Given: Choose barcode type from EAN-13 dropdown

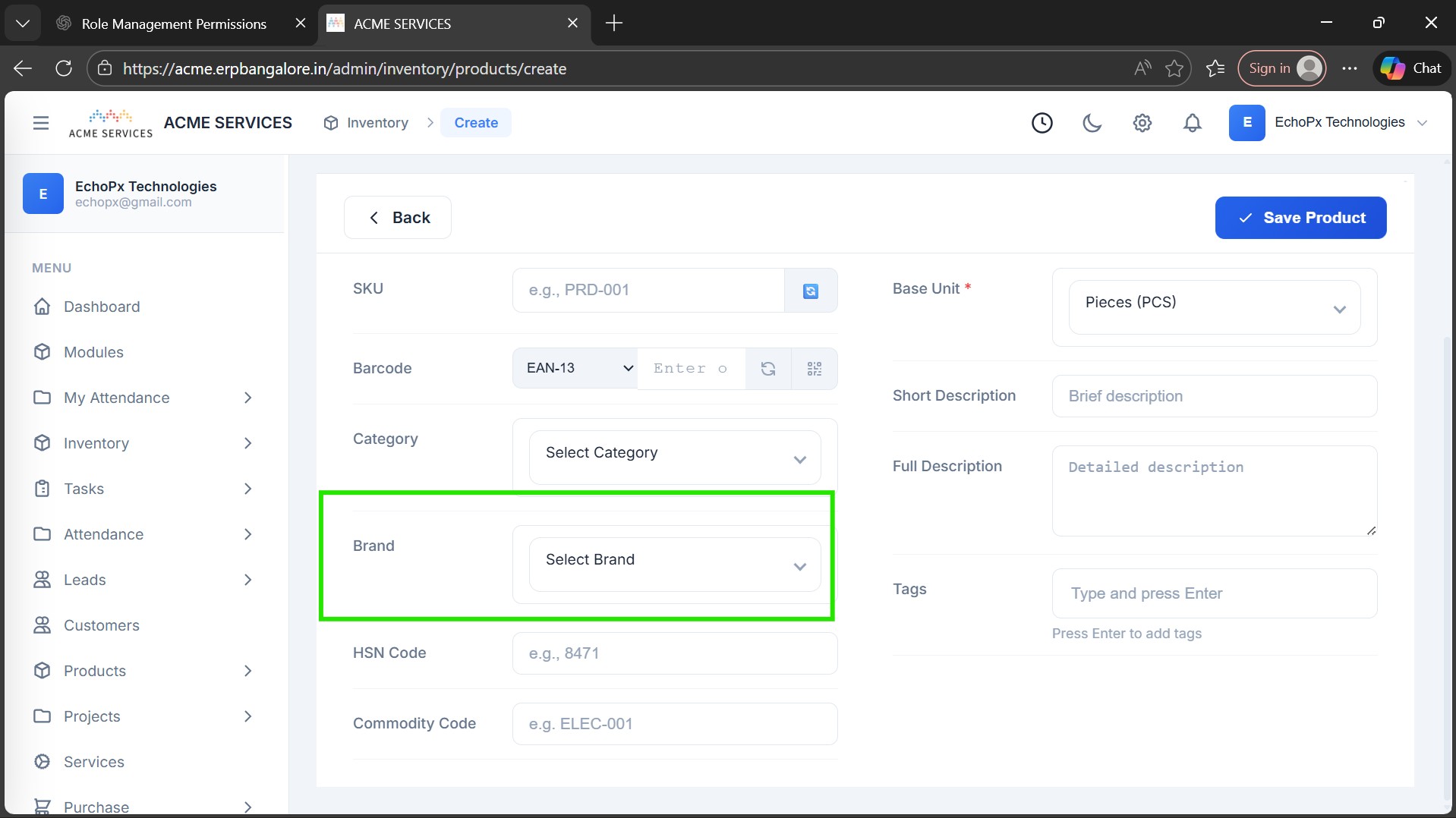Looking at the screenshot, I should (x=575, y=369).
